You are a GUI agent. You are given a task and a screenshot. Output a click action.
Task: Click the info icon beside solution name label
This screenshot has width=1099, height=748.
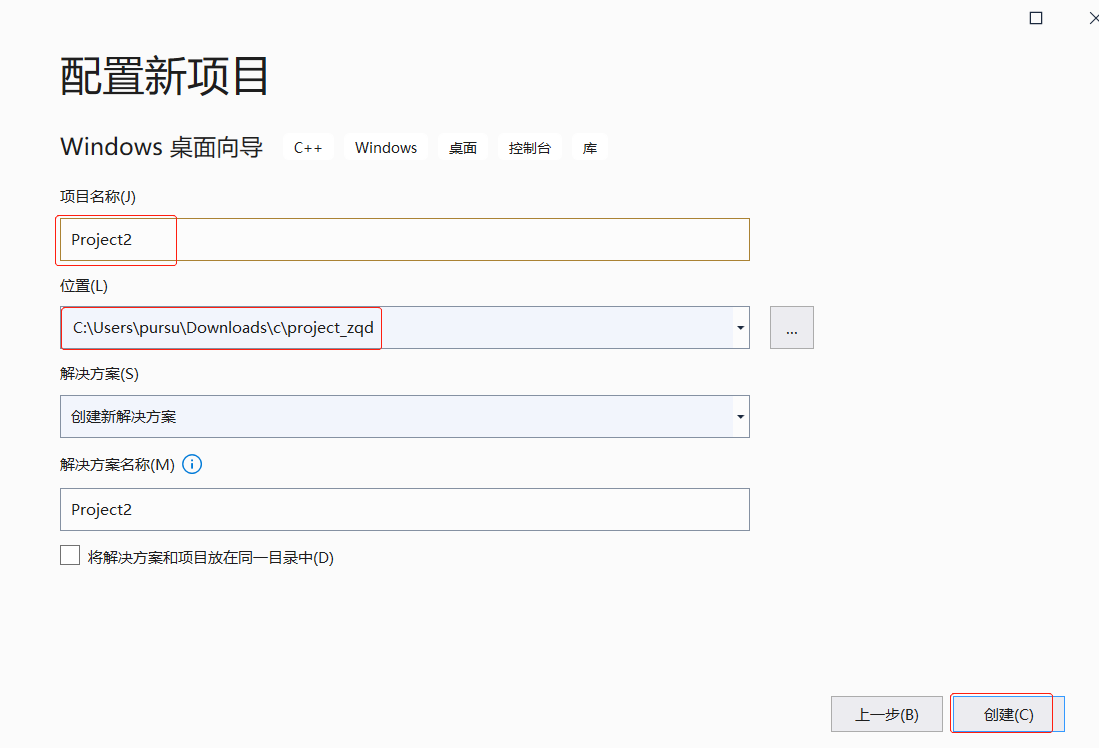click(x=192, y=464)
